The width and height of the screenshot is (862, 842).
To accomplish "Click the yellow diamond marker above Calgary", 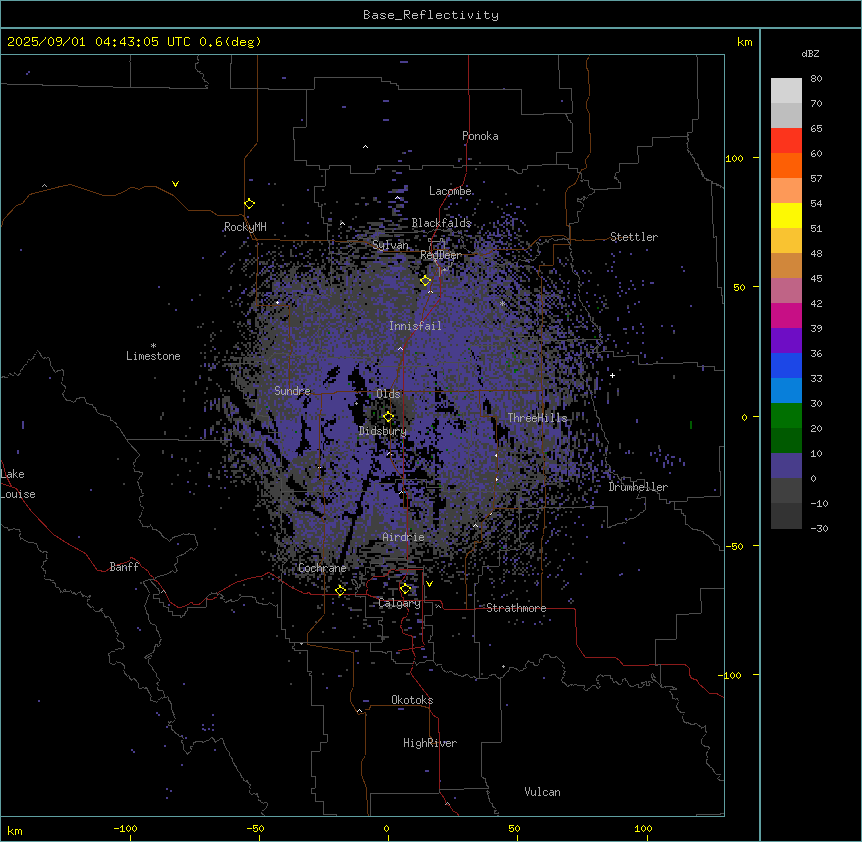I will 405,589.
